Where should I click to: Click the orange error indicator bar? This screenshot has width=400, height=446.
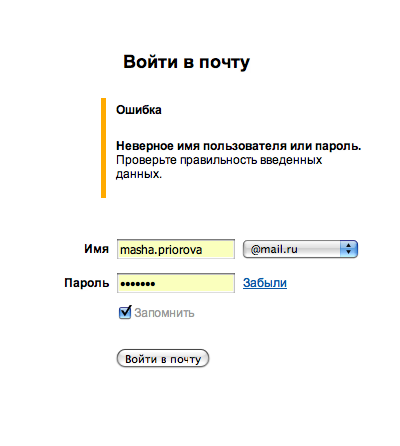(103, 148)
